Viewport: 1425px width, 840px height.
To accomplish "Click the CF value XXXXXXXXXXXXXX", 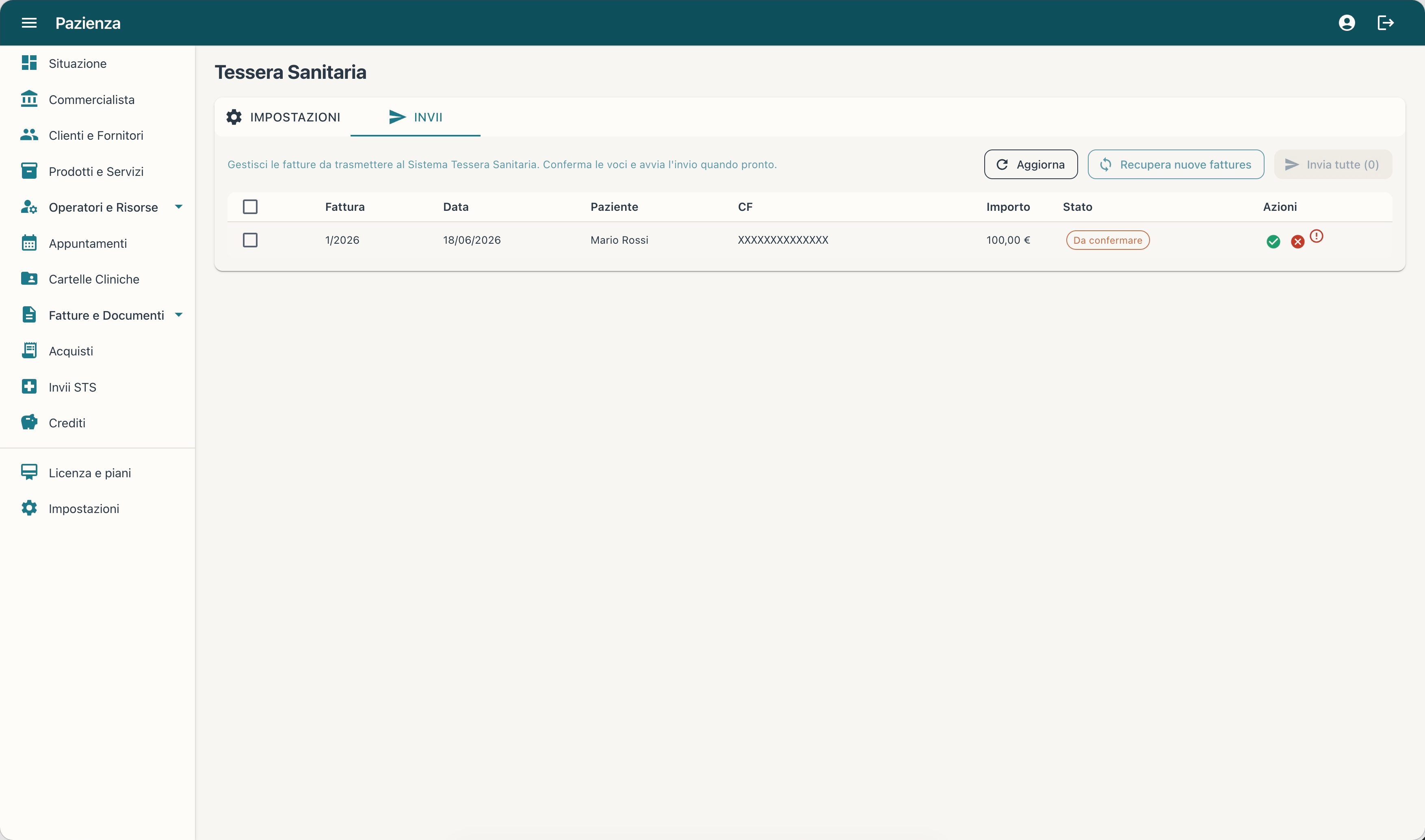I will tap(783, 240).
